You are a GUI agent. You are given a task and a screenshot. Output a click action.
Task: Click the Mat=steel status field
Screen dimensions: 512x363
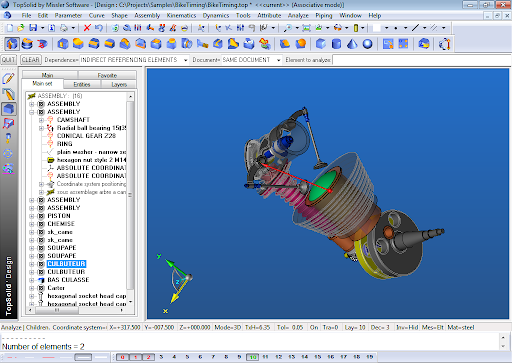tap(460, 328)
